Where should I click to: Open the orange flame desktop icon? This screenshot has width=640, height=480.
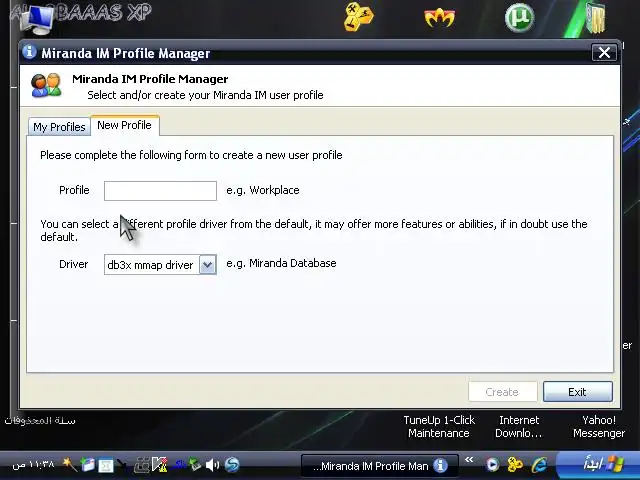point(440,18)
